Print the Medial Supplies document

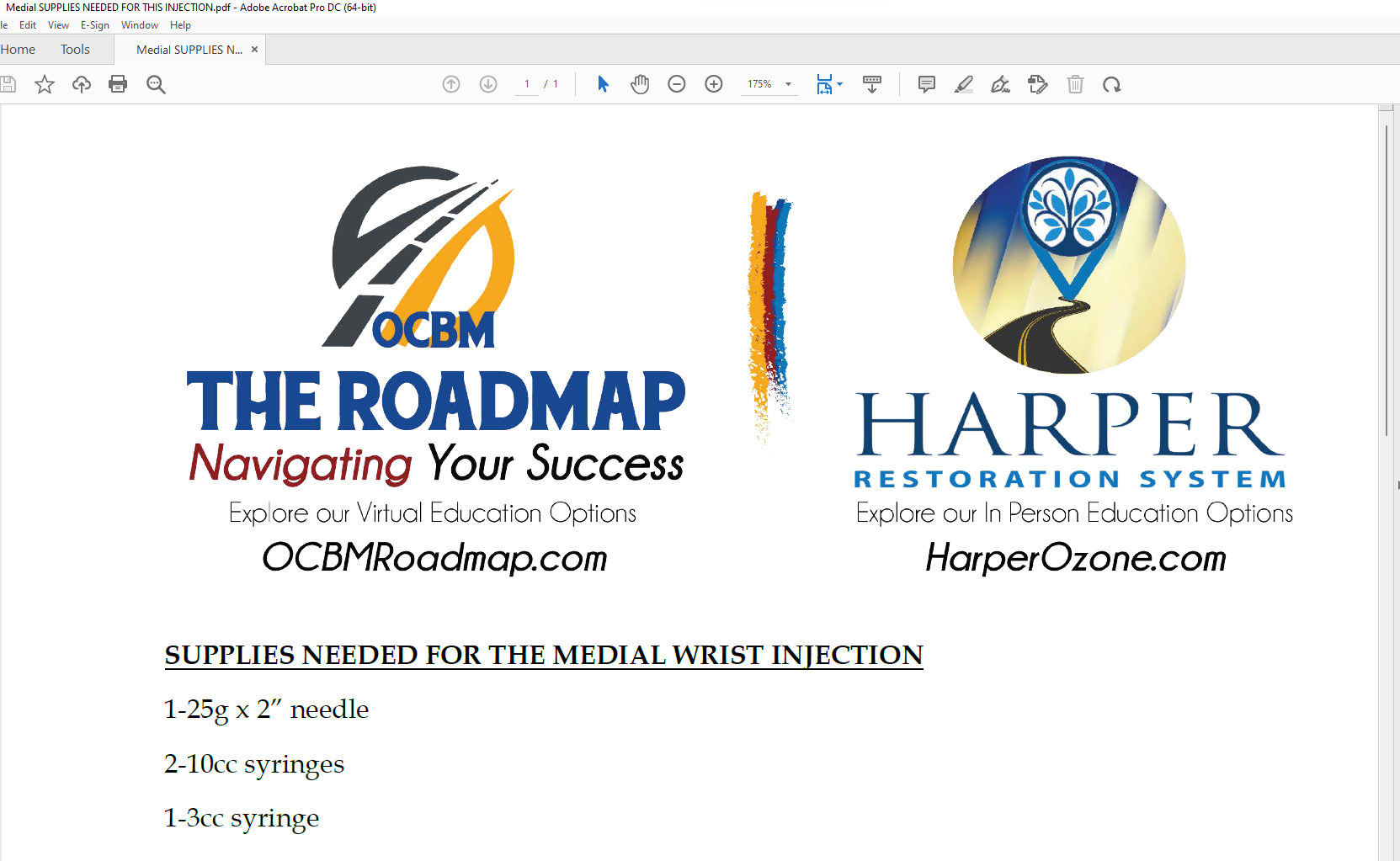pos(118,84)
